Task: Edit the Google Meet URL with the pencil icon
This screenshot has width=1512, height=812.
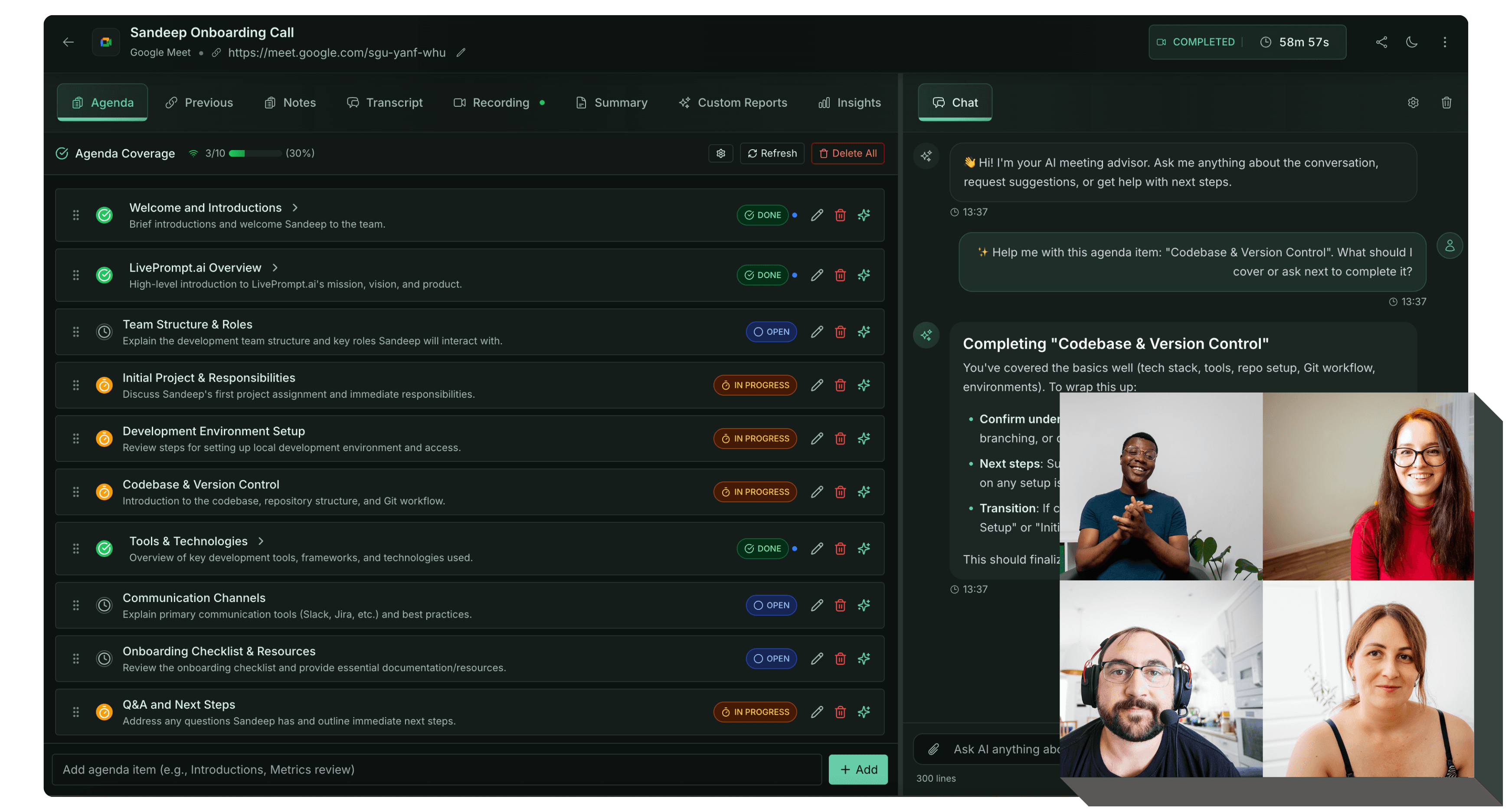Action: [x=461, y=52]
